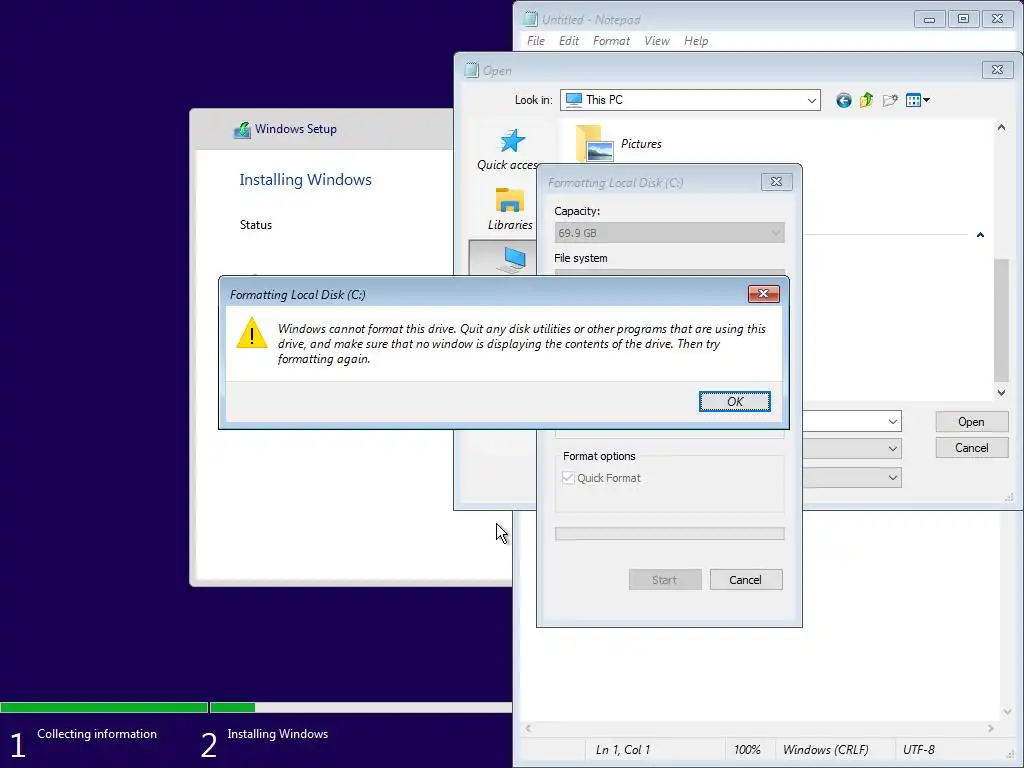Image resolution: width=1024 pixels, height=768 pixels.
Task: Open the Format menu in Notepad
Action: (611, 40)
